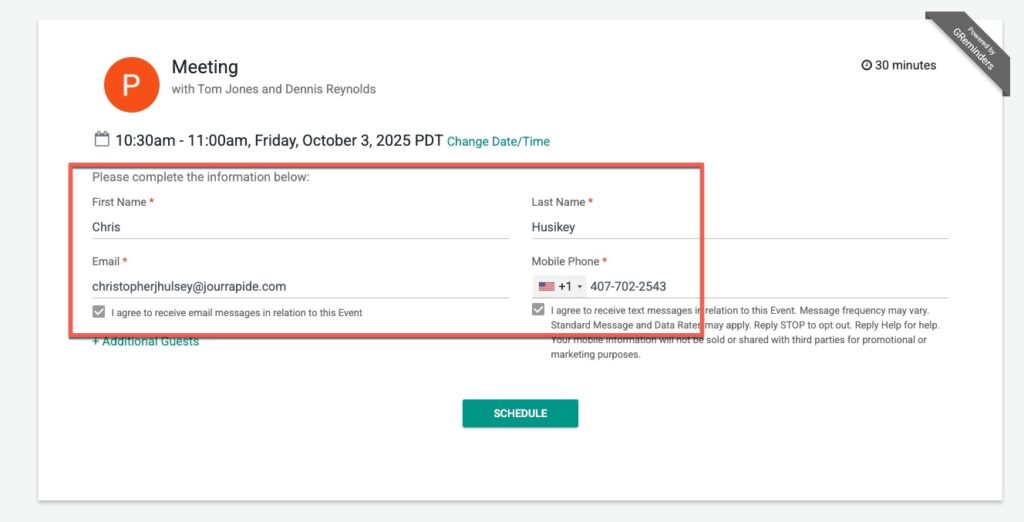Click the Mobile Phone number field
1024x522 pixels.
(760, 287)
